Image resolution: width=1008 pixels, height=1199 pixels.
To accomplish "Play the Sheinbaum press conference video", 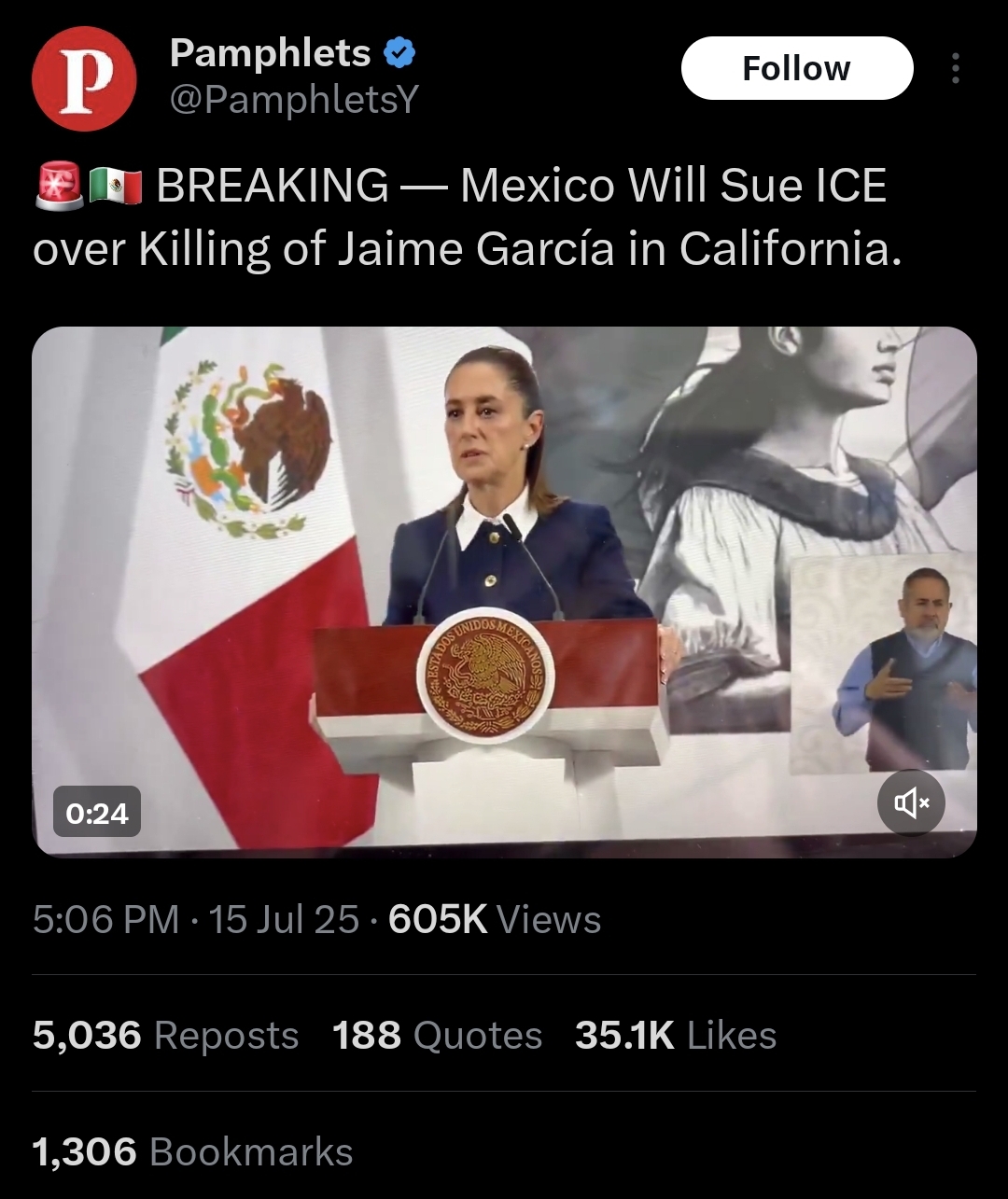I will click(x=504, y=592).
